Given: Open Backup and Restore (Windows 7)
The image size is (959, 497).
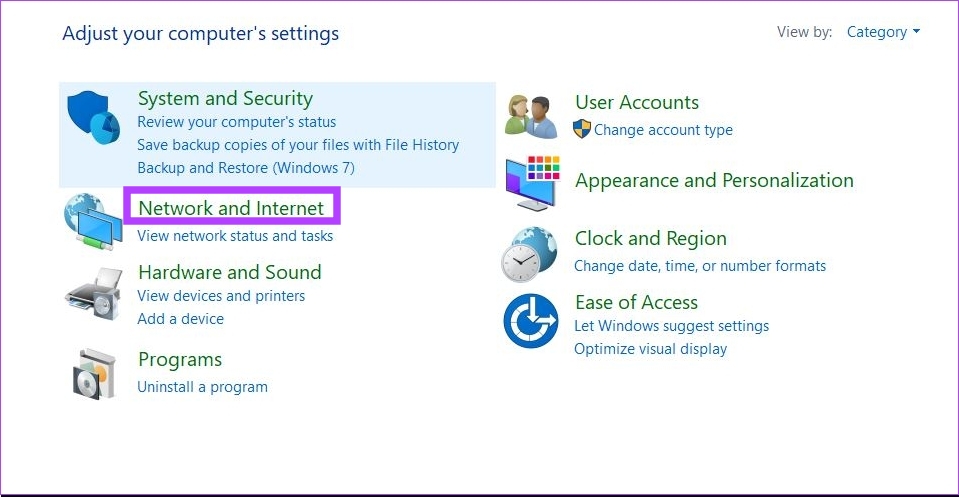Looking at the screenshot, I should click(x=246, y=168).
